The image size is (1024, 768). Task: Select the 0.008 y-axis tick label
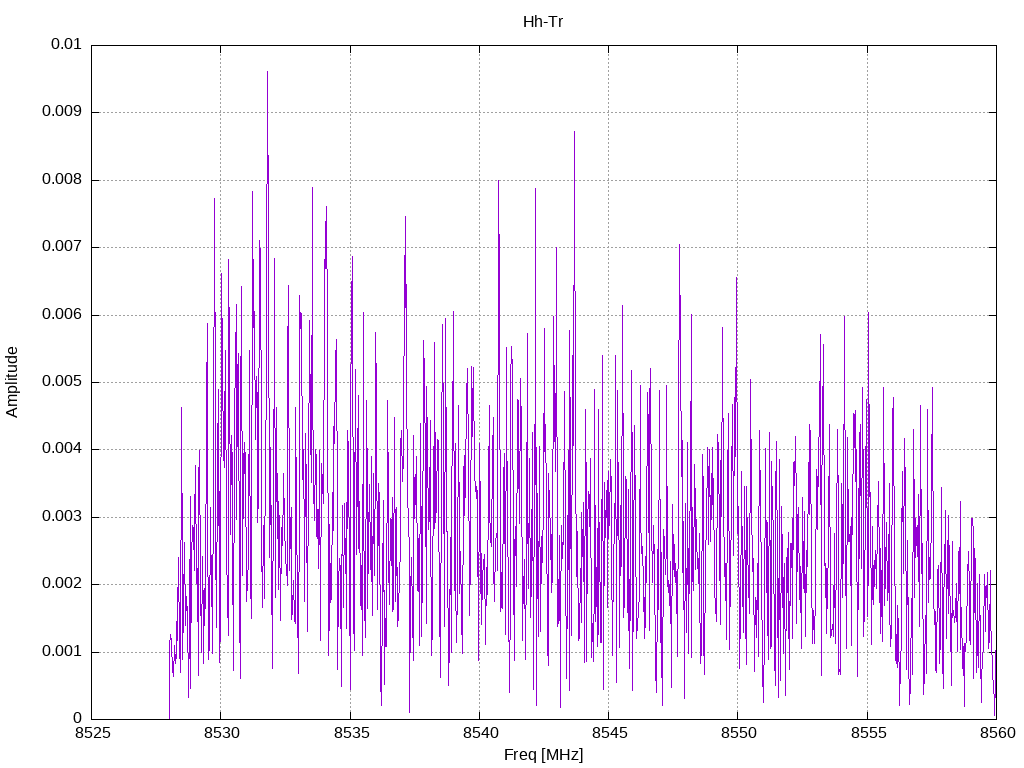coord(62,180)
